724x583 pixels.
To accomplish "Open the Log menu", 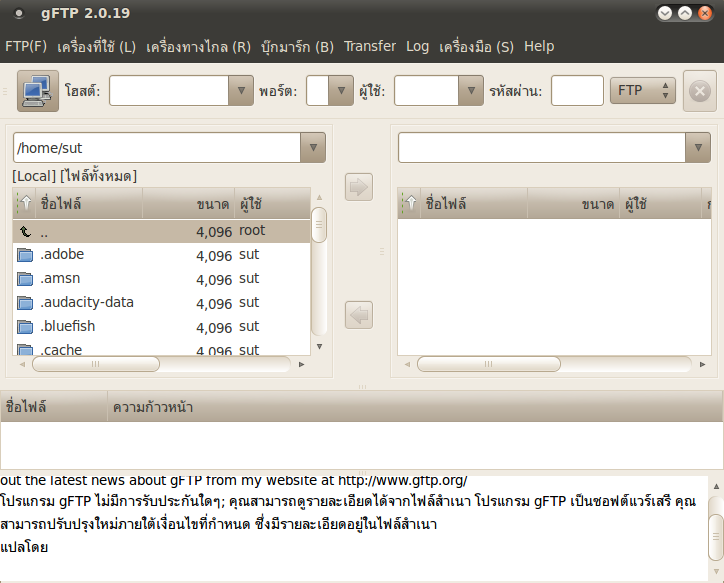I will [x=417, y=47].
